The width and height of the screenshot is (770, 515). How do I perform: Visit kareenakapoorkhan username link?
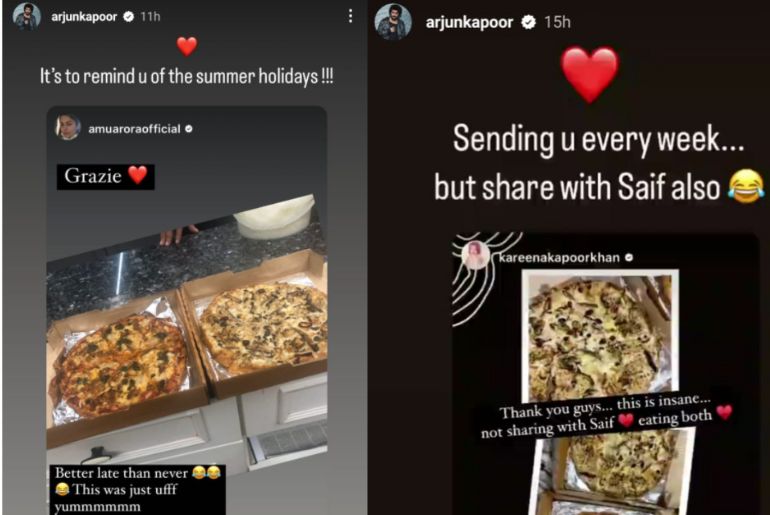pos(559,258)
